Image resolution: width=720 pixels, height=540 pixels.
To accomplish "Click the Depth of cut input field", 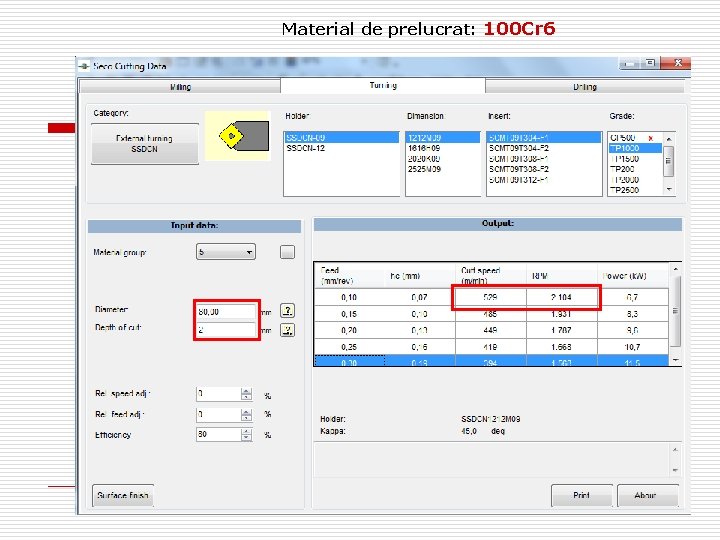I will tap(226, 330).
